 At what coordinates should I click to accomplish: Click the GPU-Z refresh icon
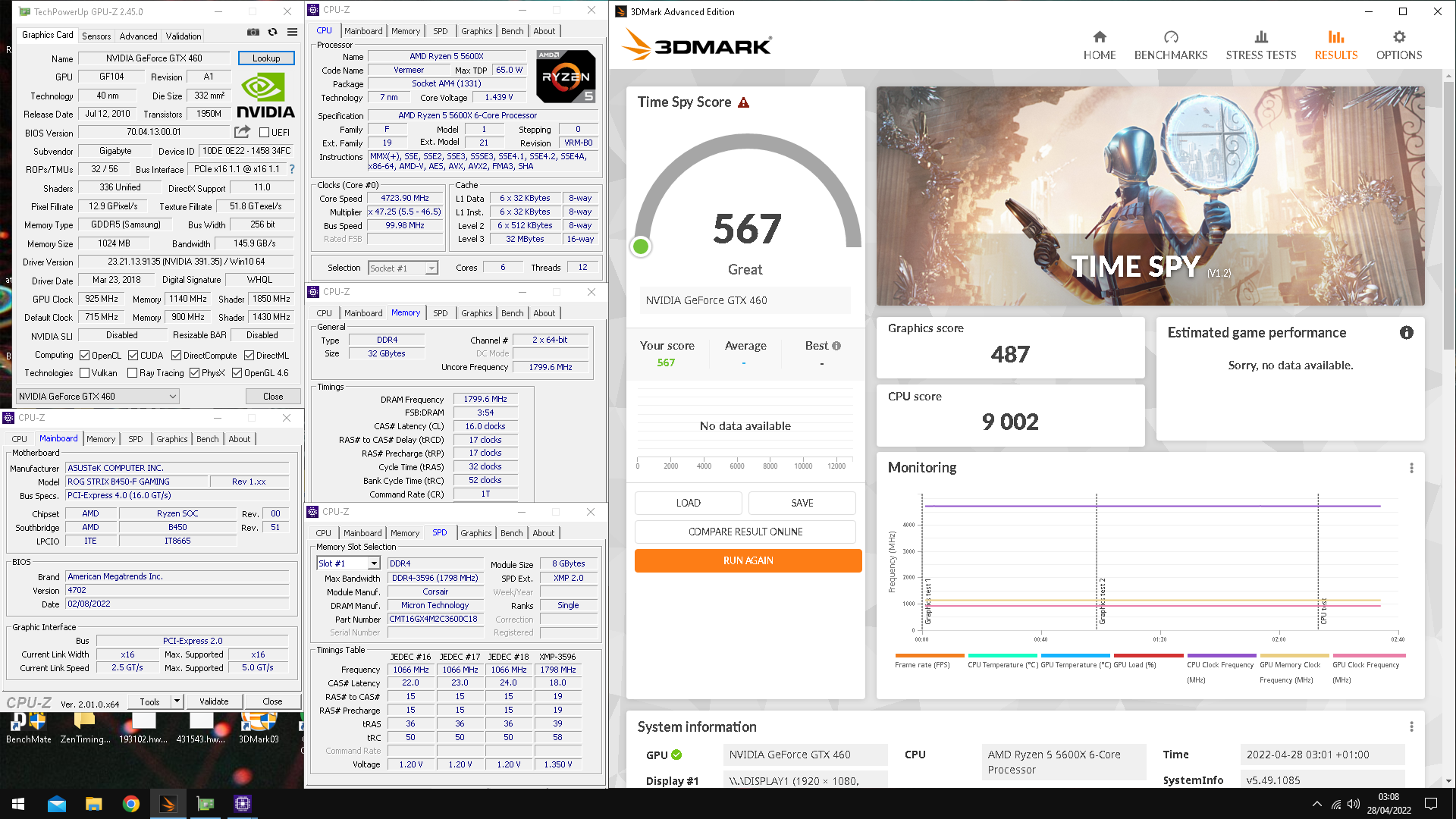point(272,32)
